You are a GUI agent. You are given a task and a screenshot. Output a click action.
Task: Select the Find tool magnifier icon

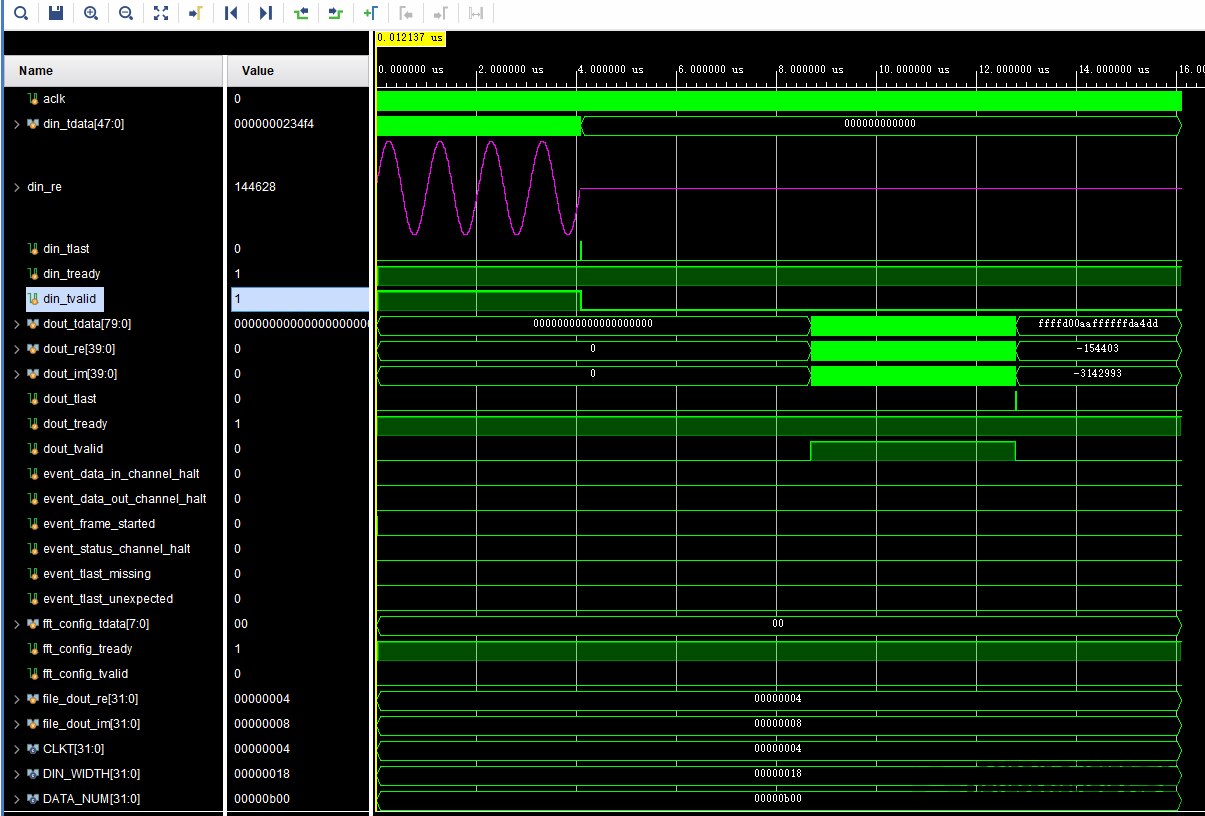click(20, 13)
